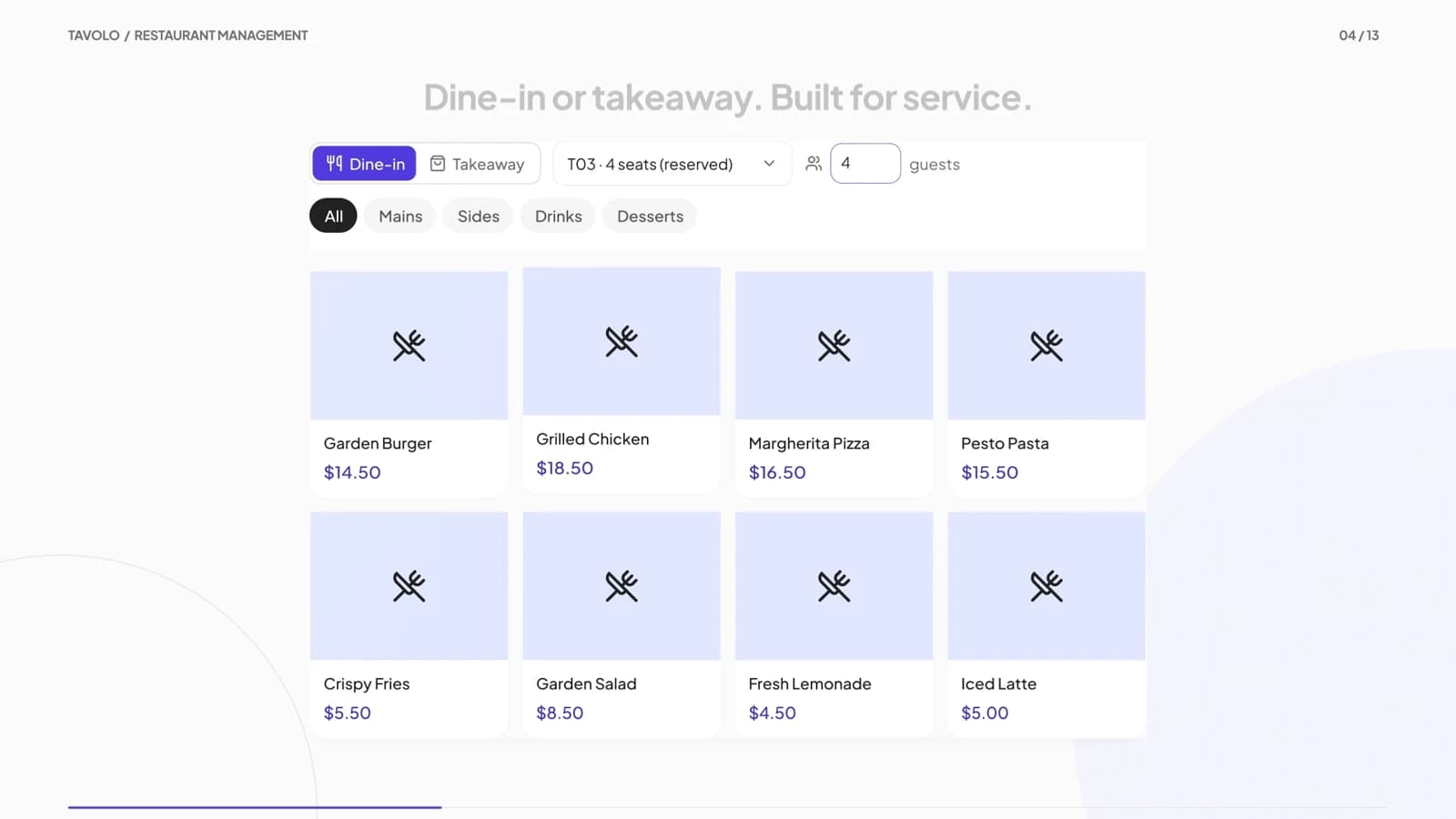This screenshot has width=1456, height=819.
Task: Click the Fresh Lemonade utensils icon
Action: pyautogui.click(x=834, y=586)
